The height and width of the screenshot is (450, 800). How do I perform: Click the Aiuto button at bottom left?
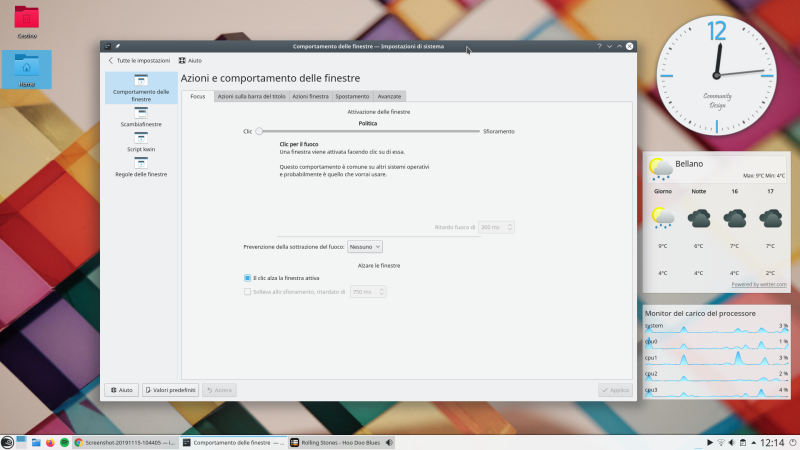(121, 390)
